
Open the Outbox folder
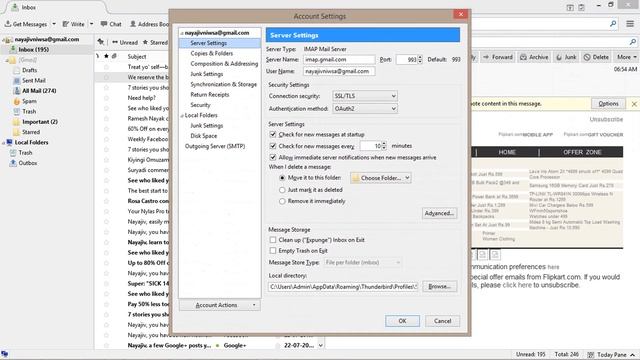click(28, 163)
